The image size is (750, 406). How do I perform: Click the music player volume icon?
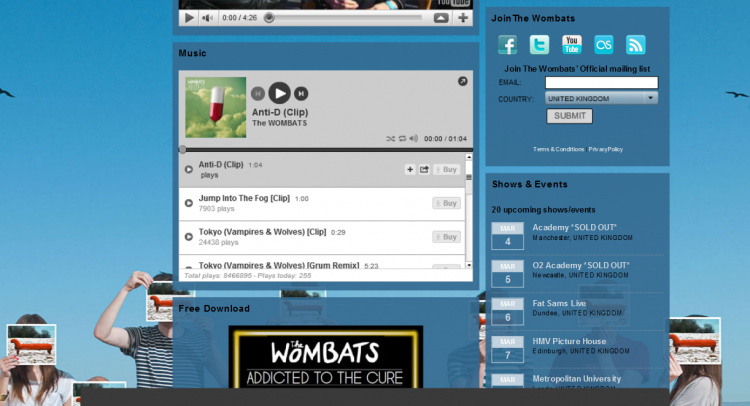(414, 139)
